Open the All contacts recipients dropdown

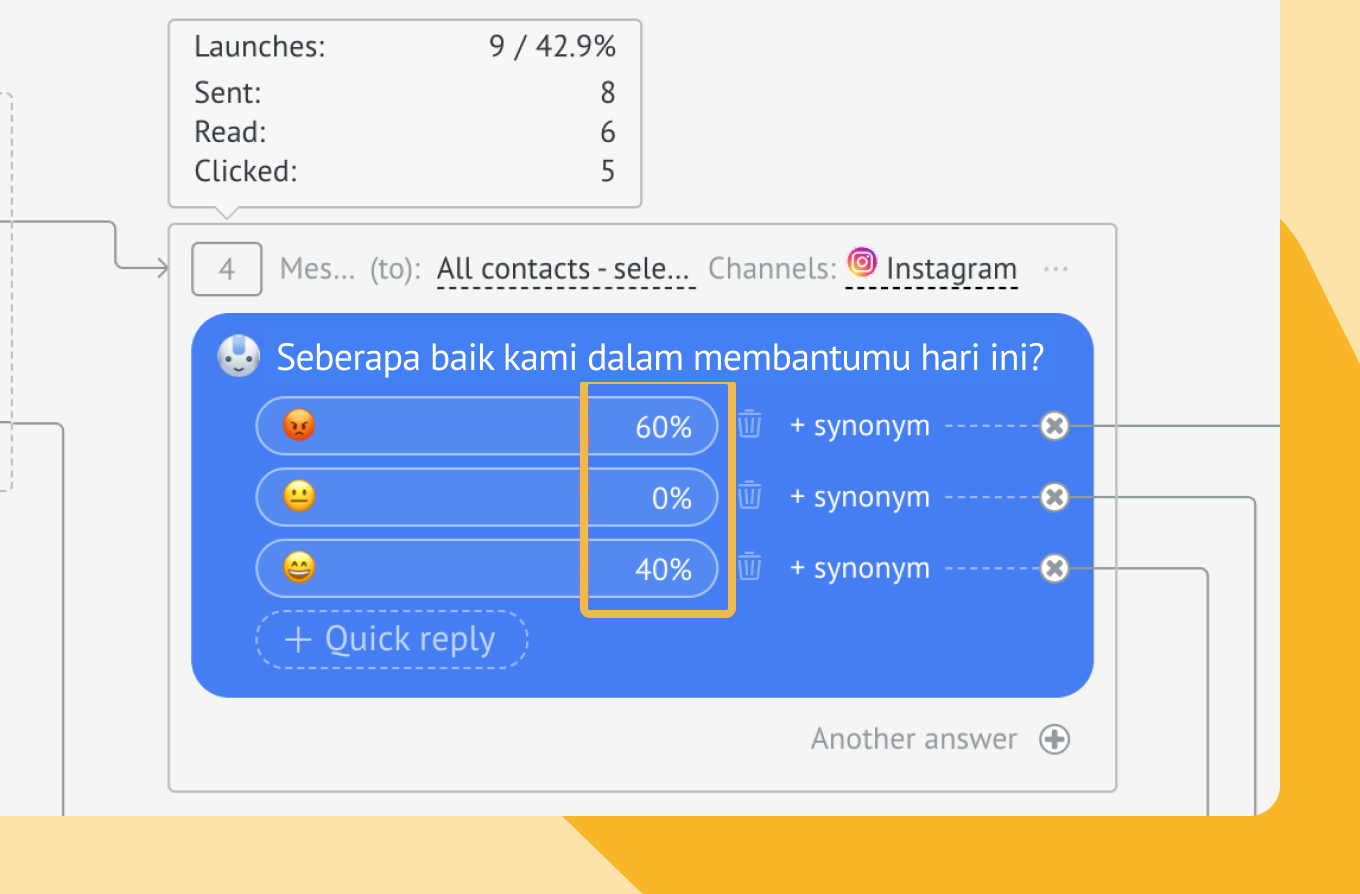tap(565, 269)
